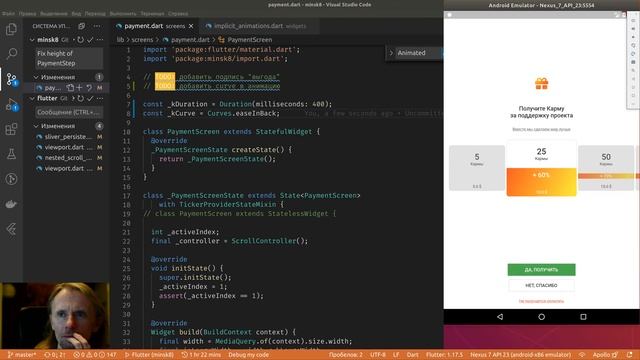The height and width of the screenshot is (360, 640).
Task: Open Source Control view in activity bar
Action: coord(11,79)
